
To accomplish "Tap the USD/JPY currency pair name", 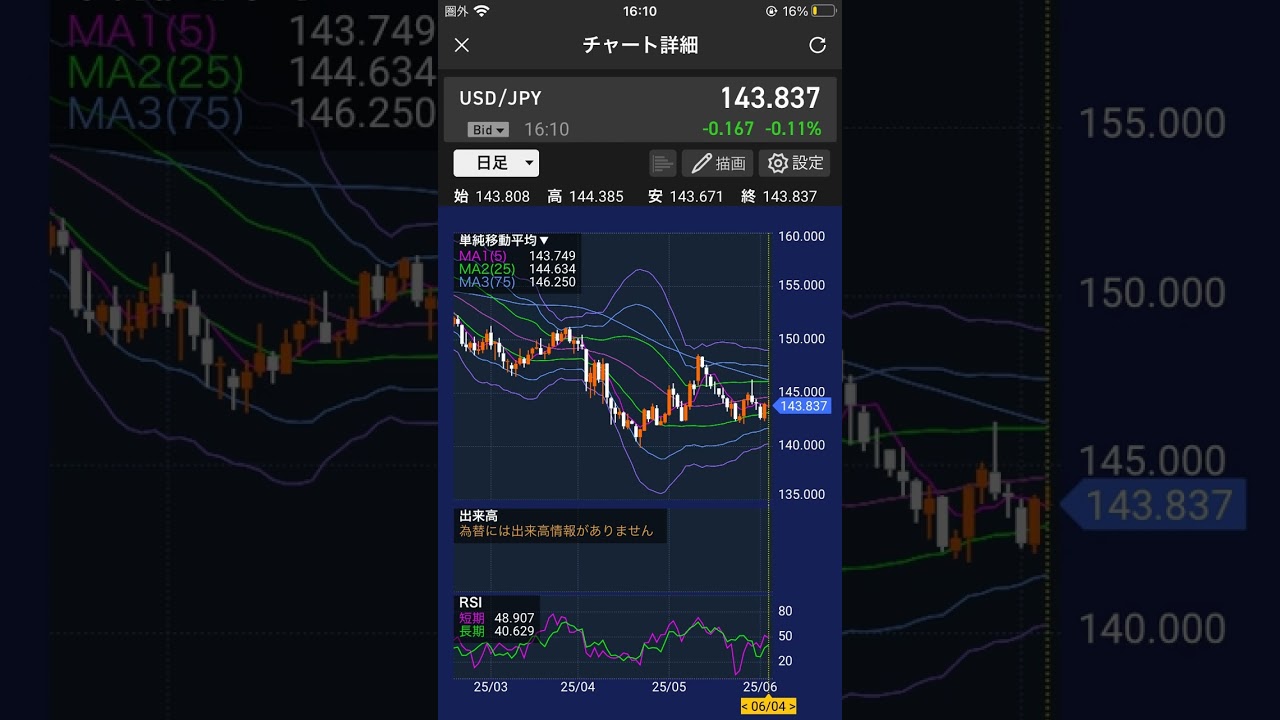I will 500,98.
